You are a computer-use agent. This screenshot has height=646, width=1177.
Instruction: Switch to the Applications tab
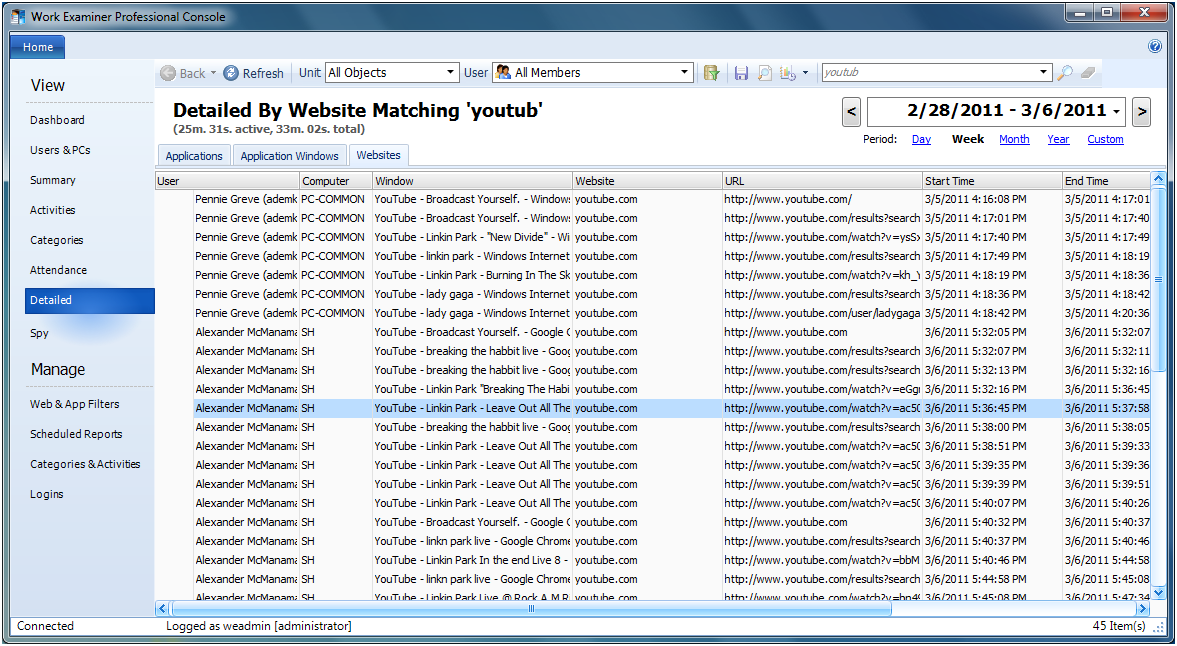pos(194,156)
